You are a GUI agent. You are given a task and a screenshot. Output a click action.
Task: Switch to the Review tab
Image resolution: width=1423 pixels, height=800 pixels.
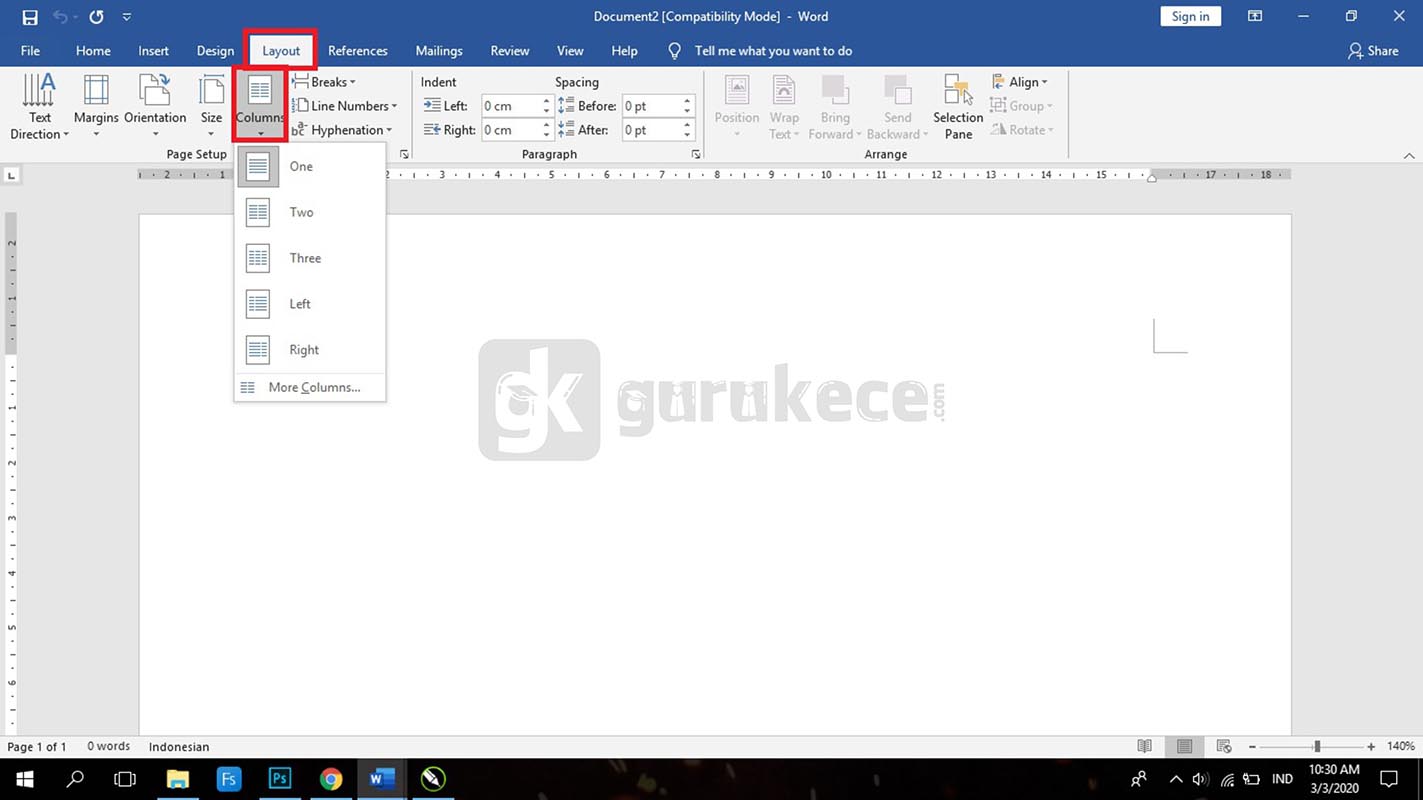pyautogui.click(x=509, y=50)
